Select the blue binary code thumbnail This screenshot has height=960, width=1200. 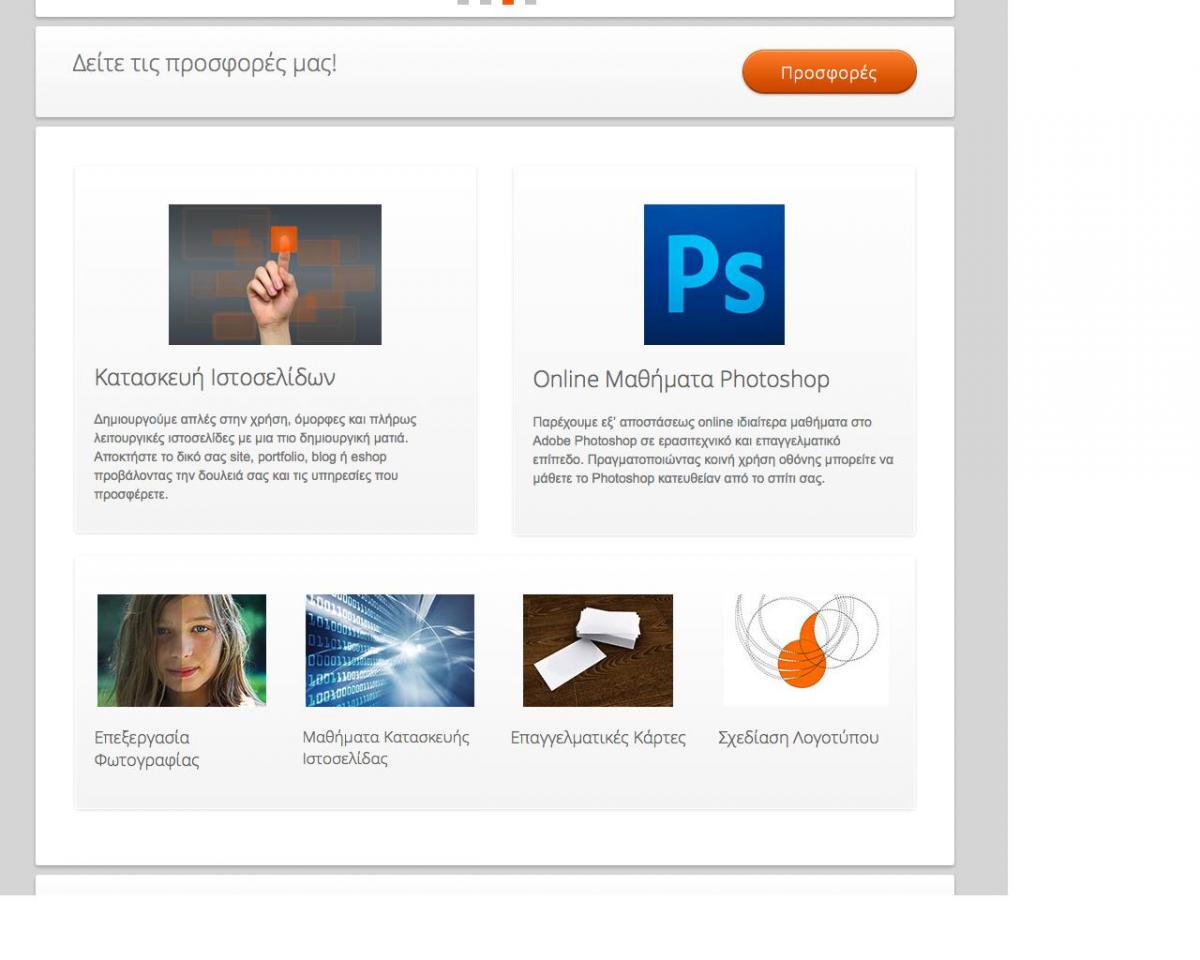coord(390,650)
